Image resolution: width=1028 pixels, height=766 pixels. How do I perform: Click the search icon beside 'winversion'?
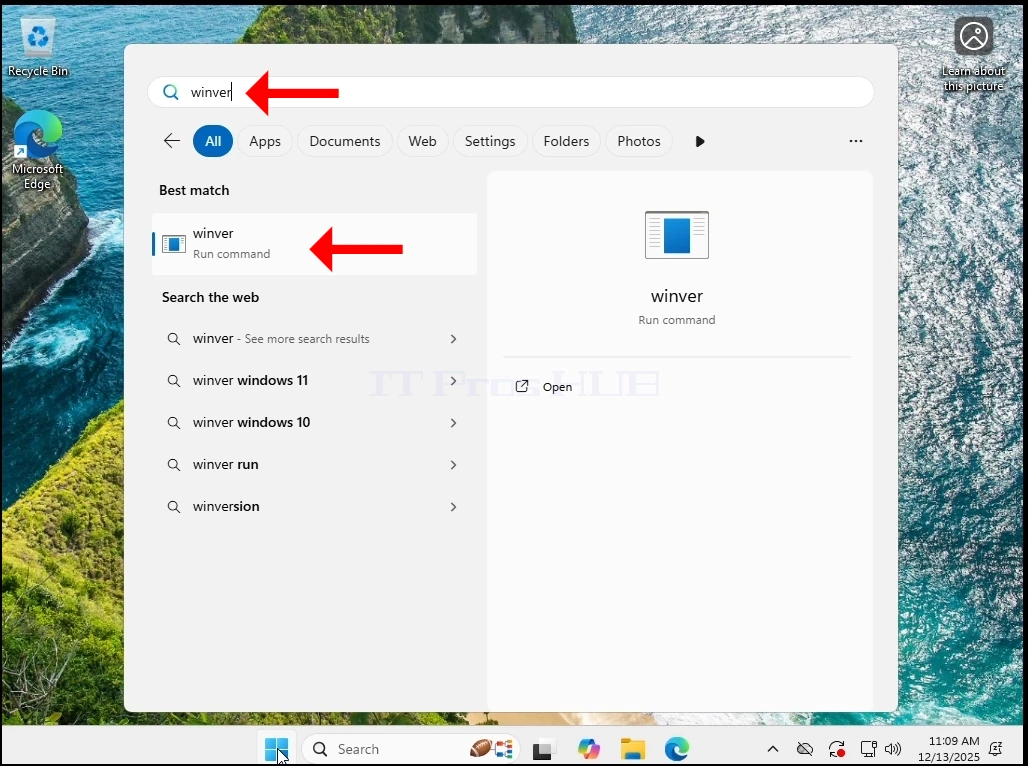(x=174, y=506)
